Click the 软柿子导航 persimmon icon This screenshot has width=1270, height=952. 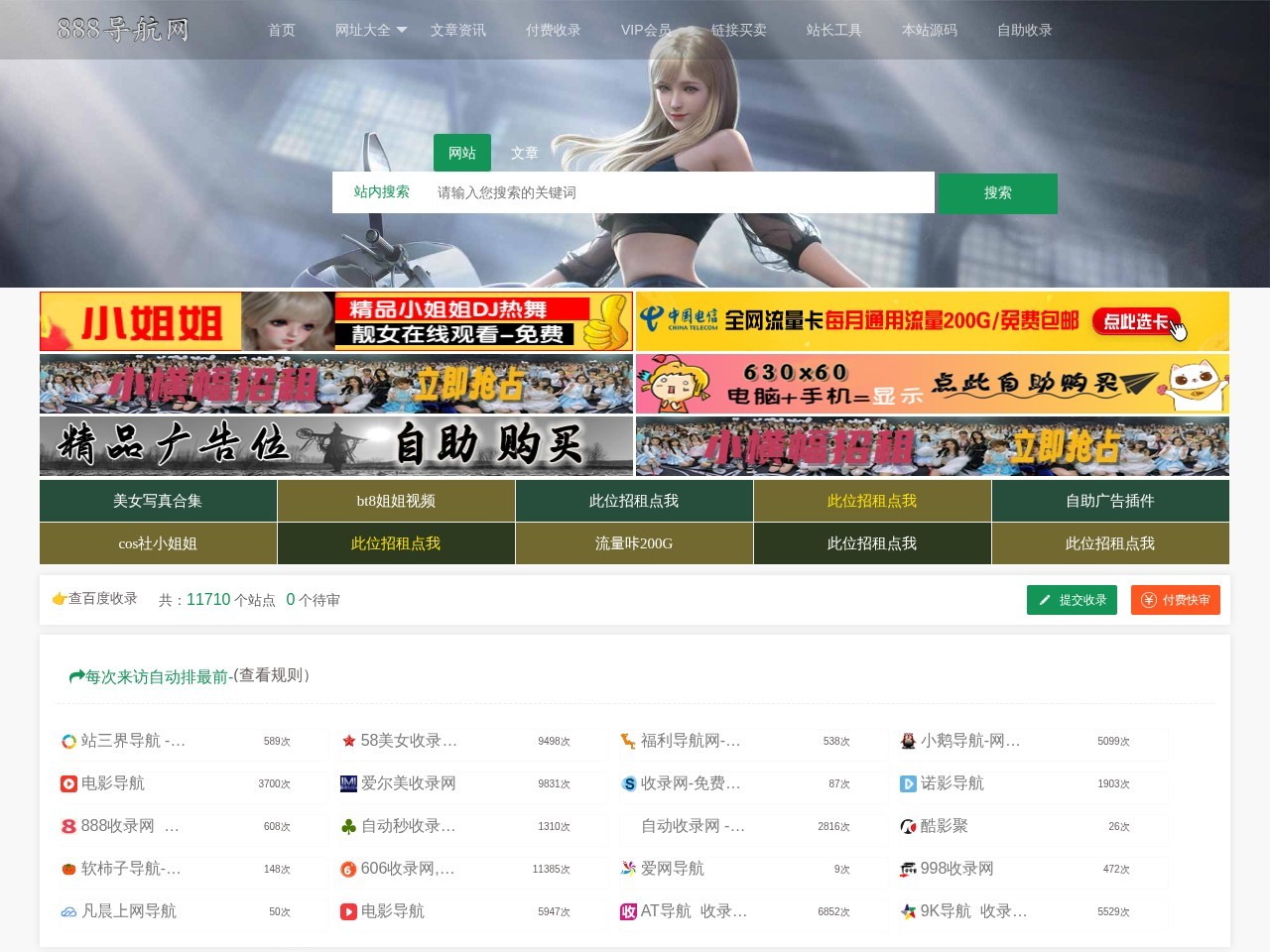67,869
